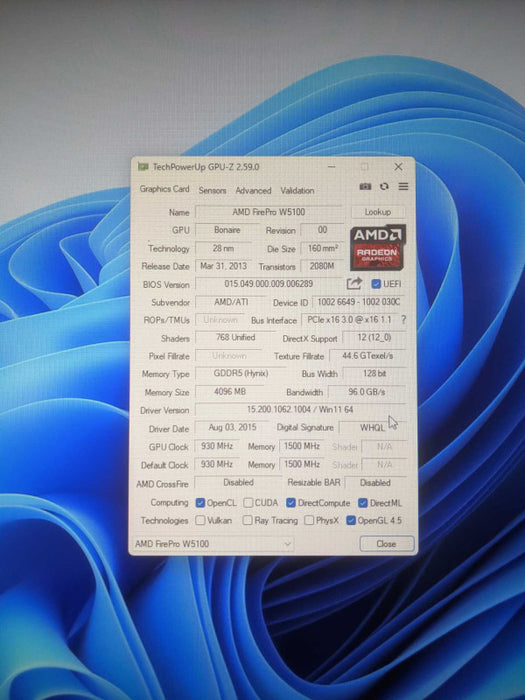Minimize the GPU-Z window

332,167
